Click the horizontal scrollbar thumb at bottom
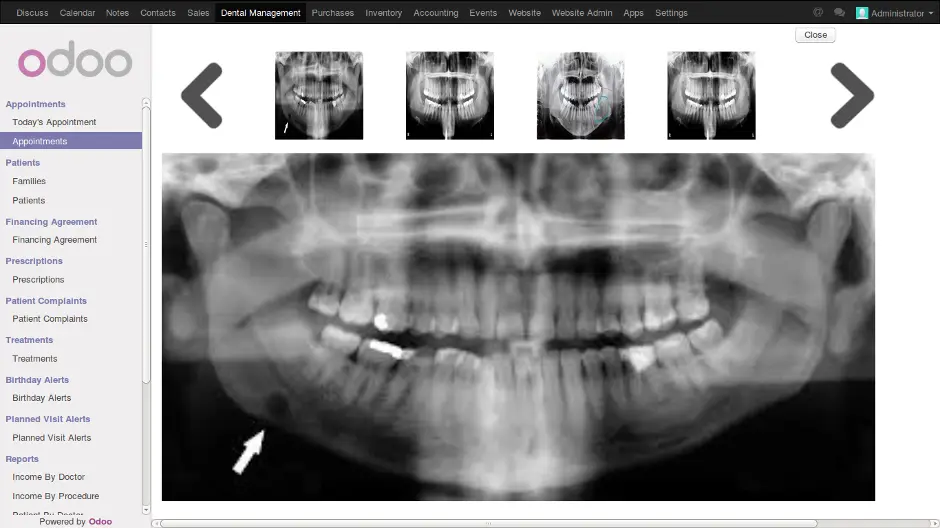This screenshot has height=528, width=940. (x=489, y=524)
